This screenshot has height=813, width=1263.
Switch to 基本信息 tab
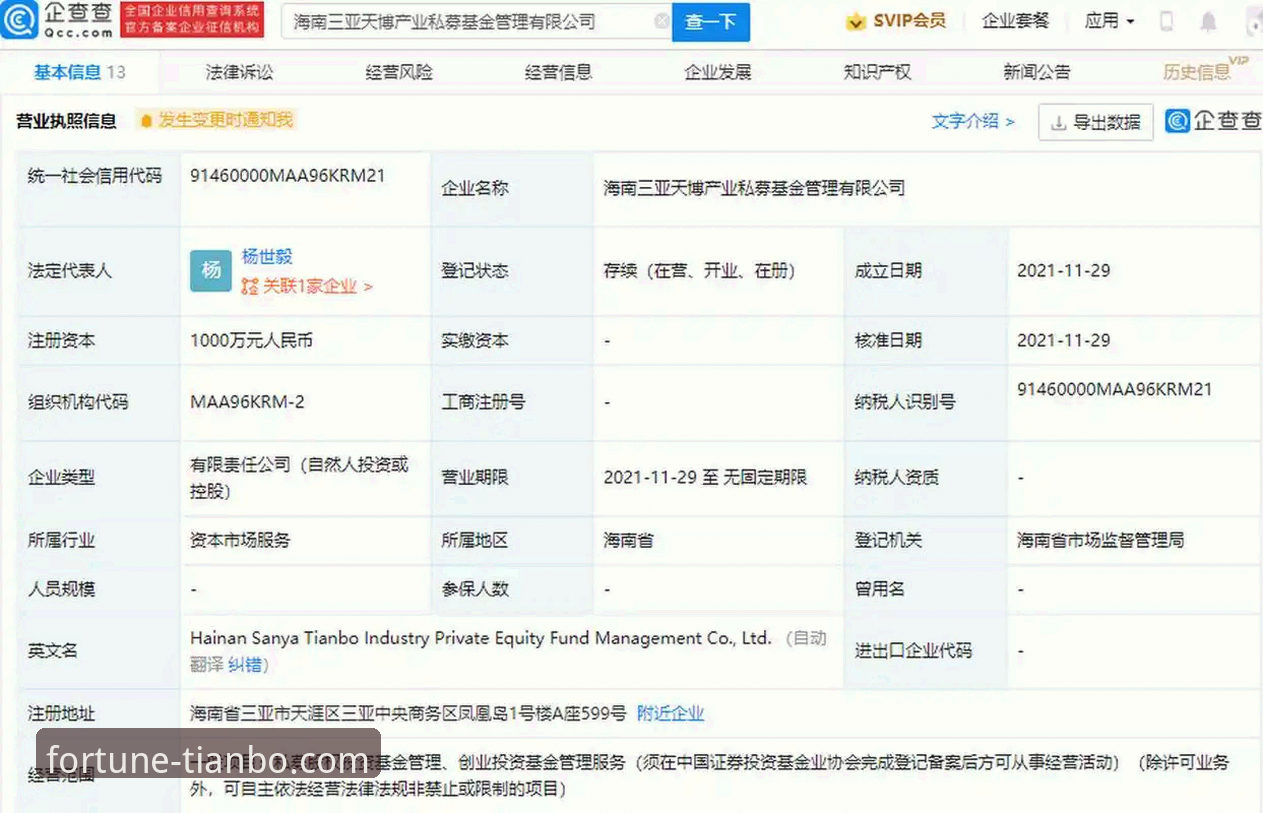(79, 72)
